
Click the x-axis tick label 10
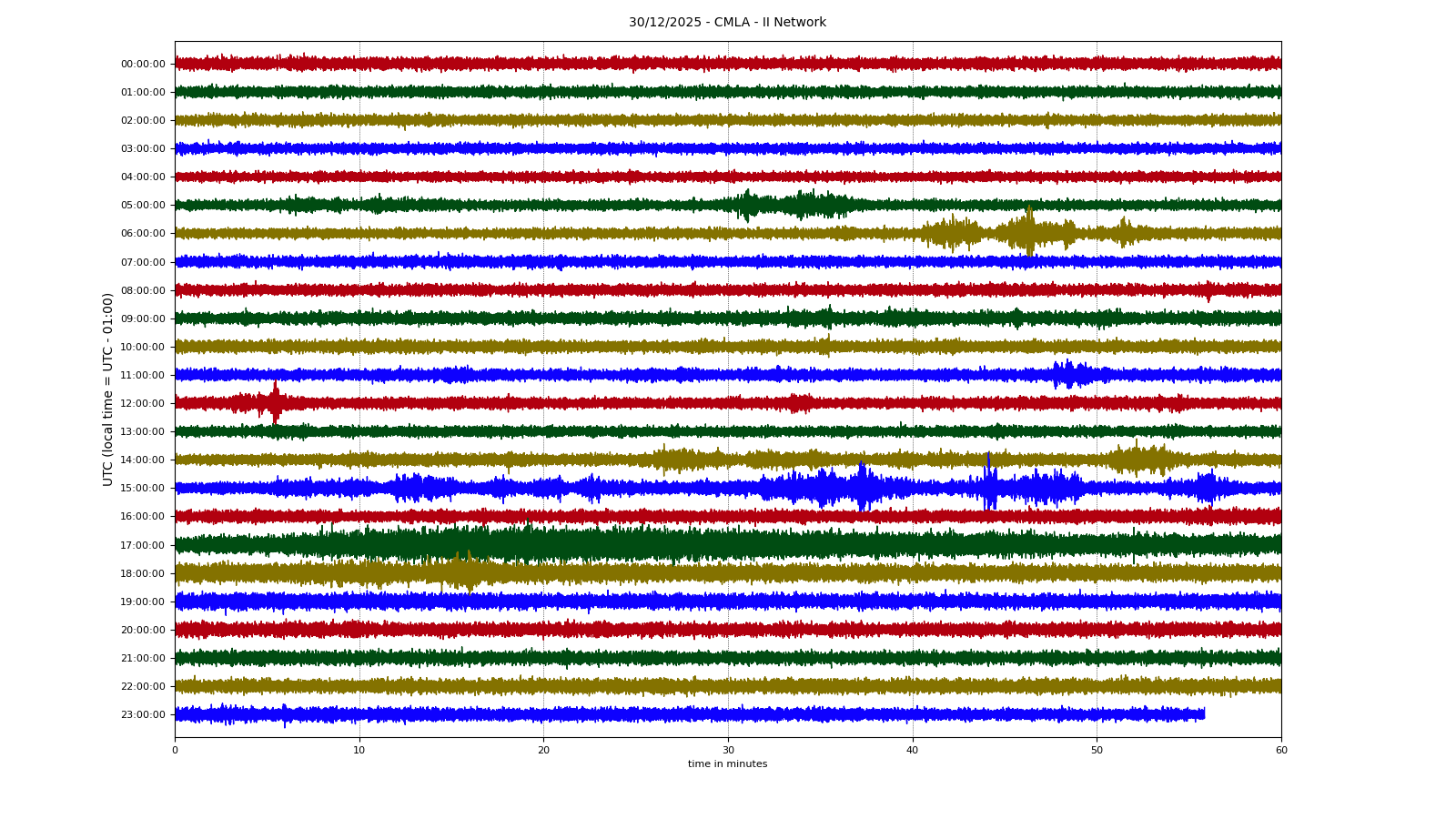click(x=359, y=751)
